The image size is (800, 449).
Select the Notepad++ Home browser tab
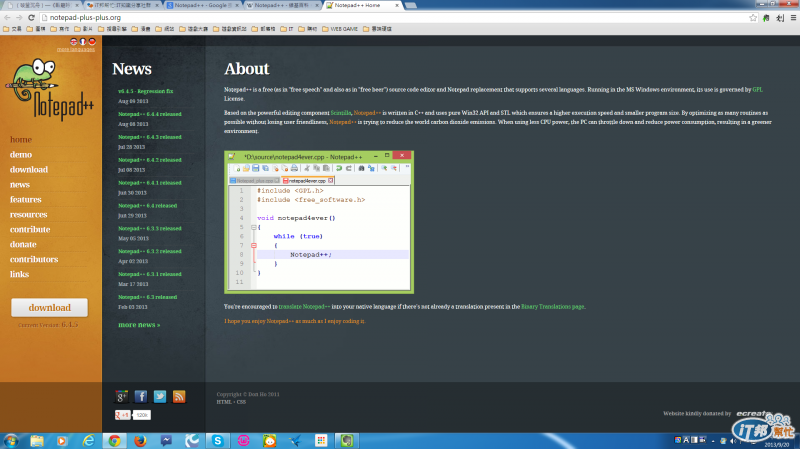[361, 5]
